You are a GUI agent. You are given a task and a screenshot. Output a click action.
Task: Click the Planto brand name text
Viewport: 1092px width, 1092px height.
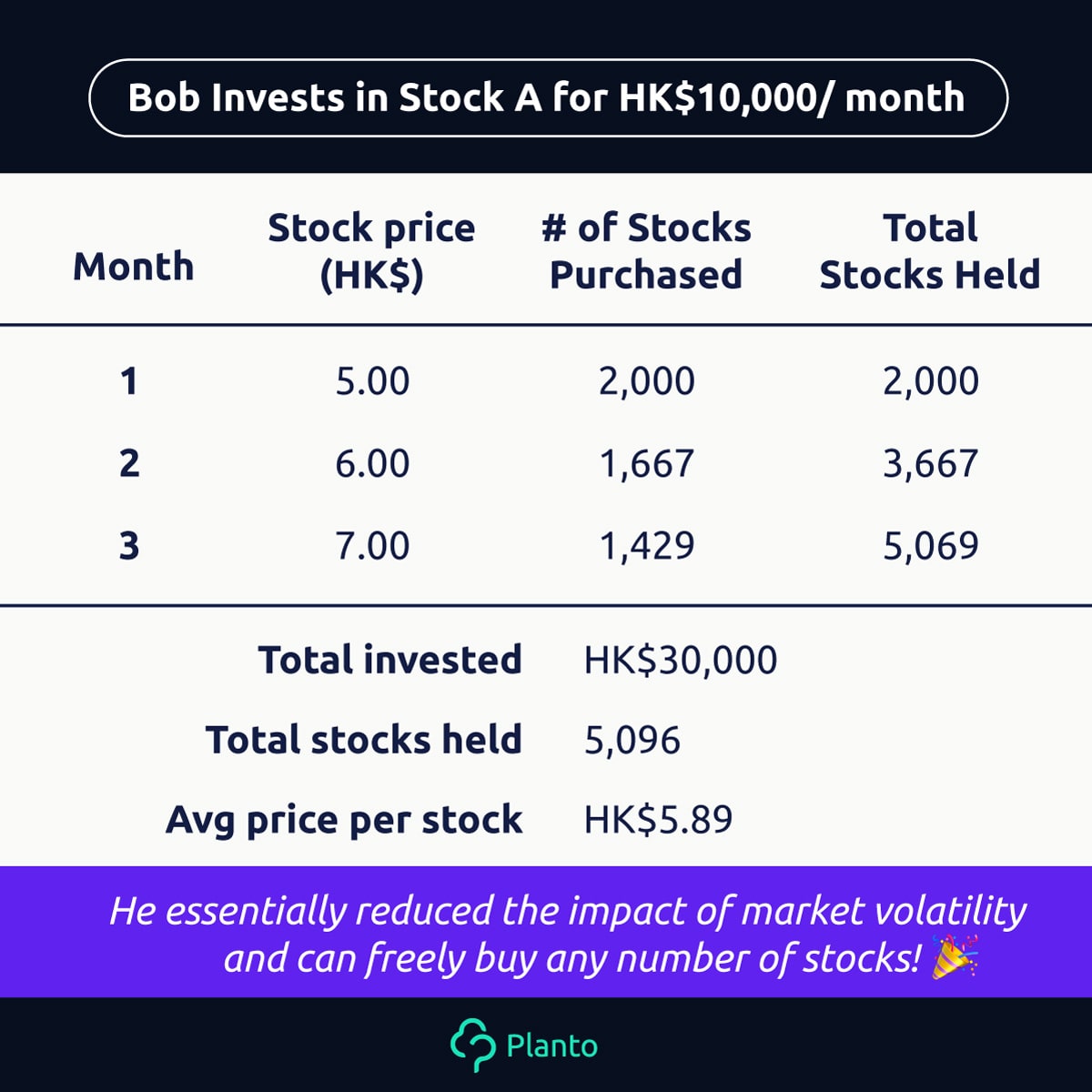click(551, 1046)
